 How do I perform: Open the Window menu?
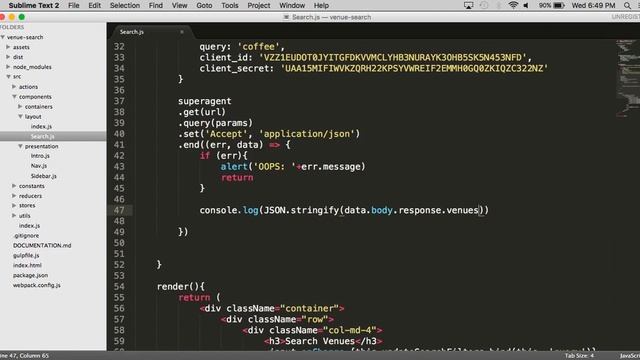tap(292, 5)
